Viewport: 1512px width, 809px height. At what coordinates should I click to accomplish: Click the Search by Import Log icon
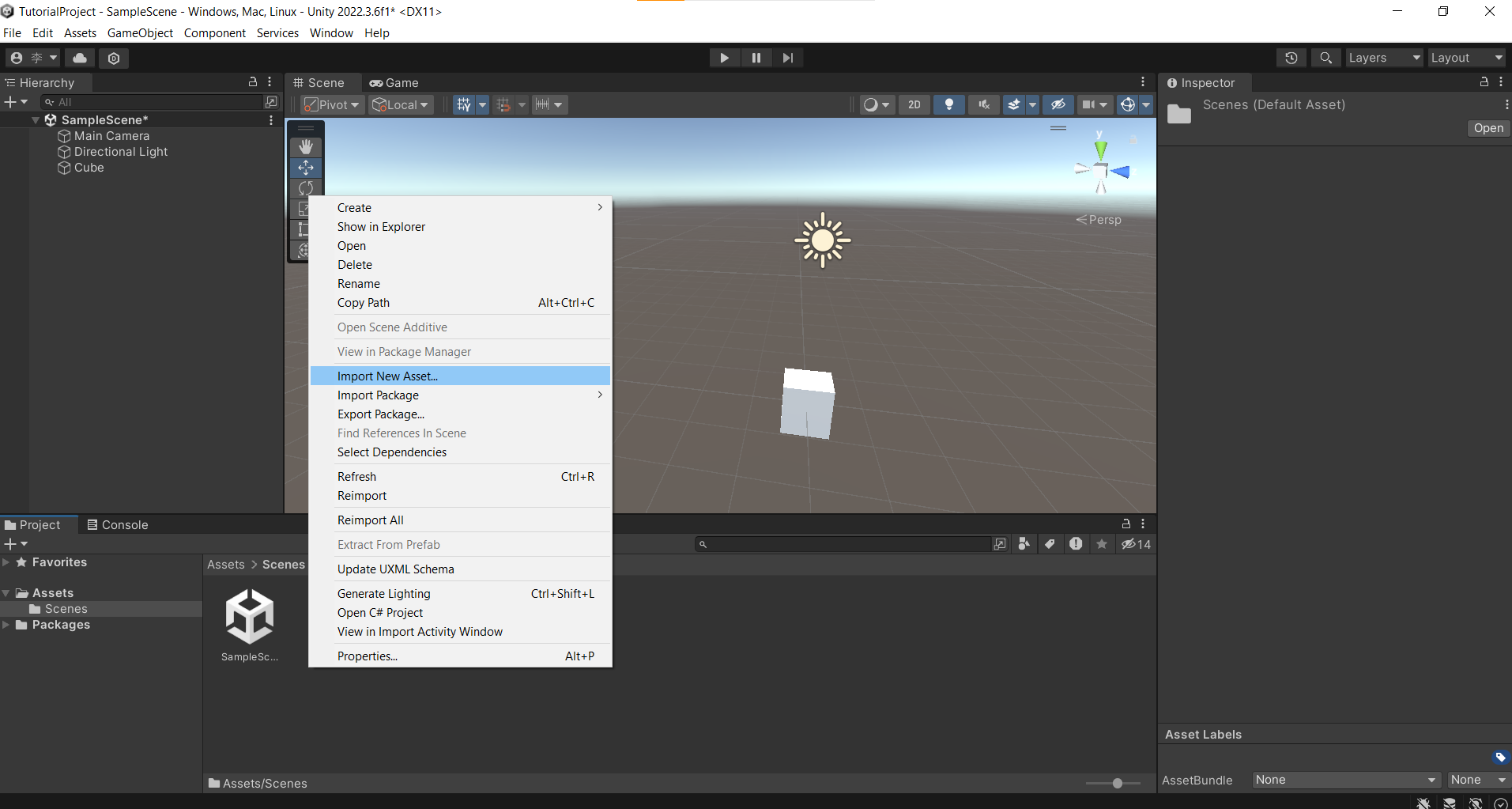click(x=1076, y=544)
